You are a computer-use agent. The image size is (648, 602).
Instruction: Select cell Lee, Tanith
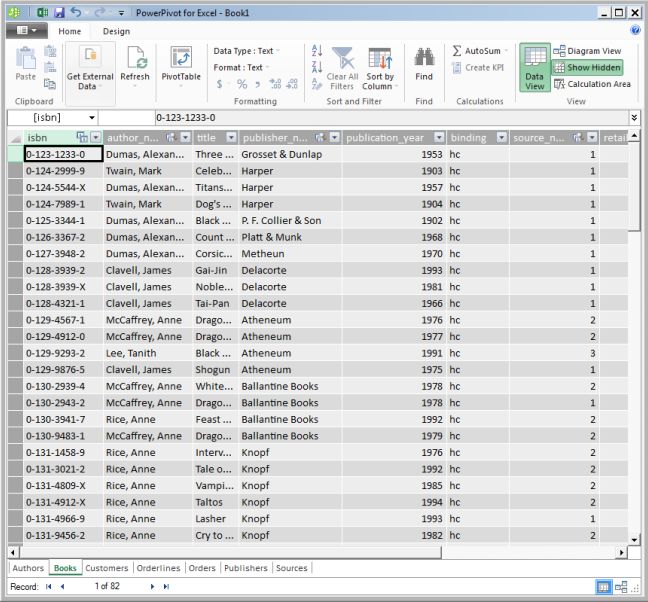tap(148, 353)
